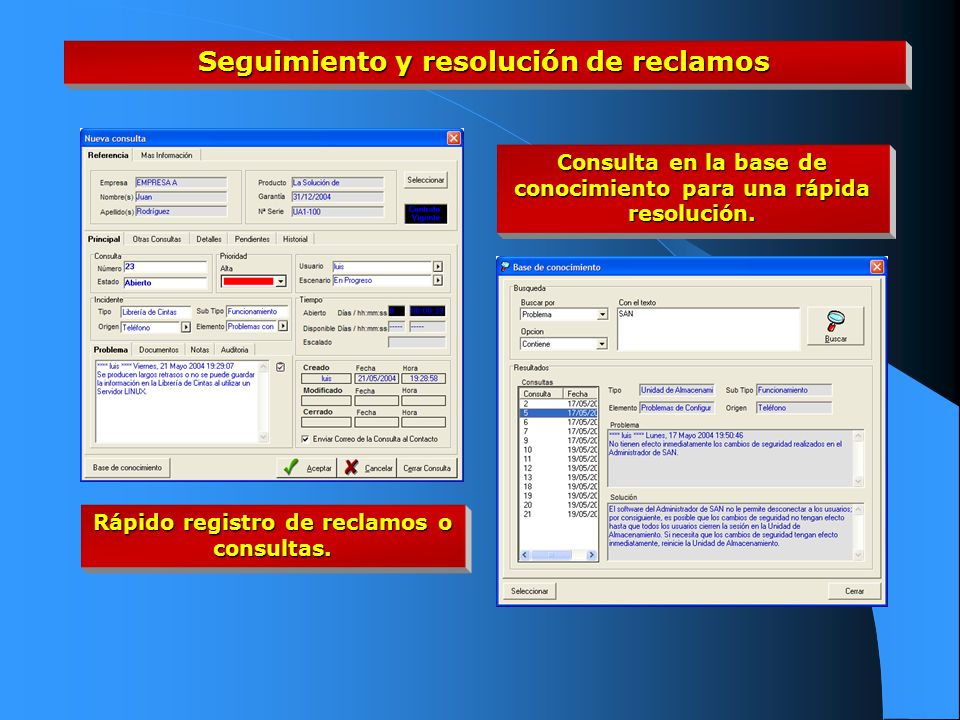Open the Pendientes tab

[252, 239]
